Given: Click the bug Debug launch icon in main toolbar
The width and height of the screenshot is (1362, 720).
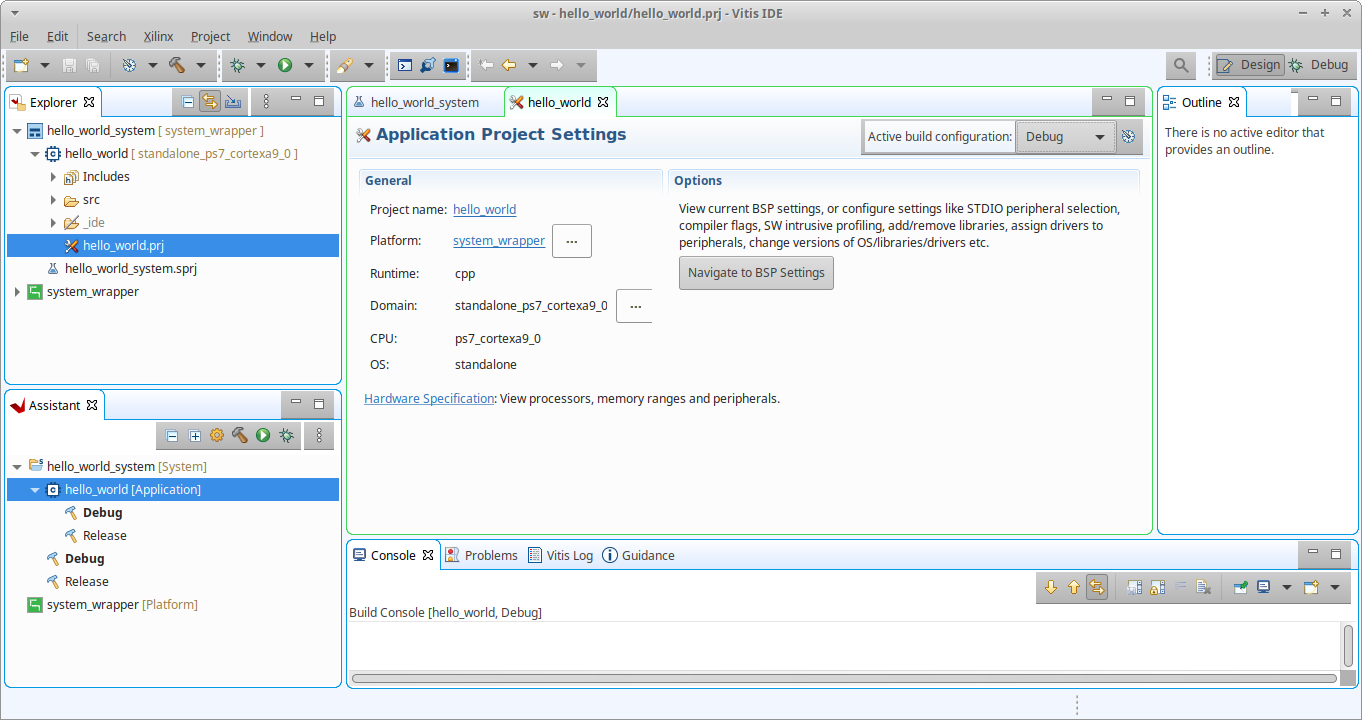Looking at the screenshot, I should coord(237,65).
